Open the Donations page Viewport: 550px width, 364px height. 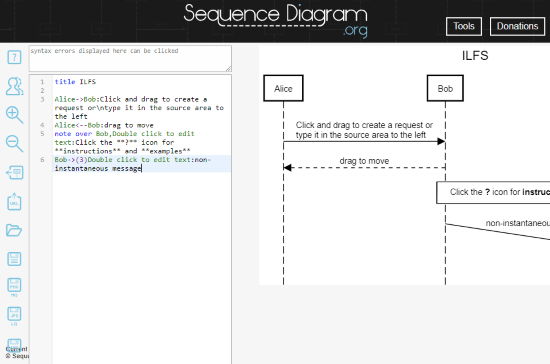(517, 26)
